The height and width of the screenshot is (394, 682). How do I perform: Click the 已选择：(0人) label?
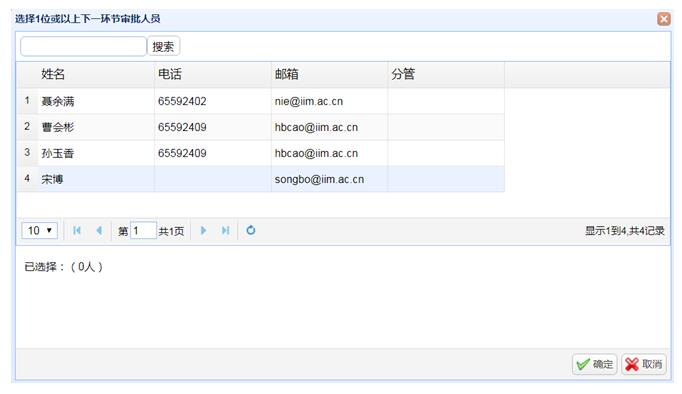64,267
